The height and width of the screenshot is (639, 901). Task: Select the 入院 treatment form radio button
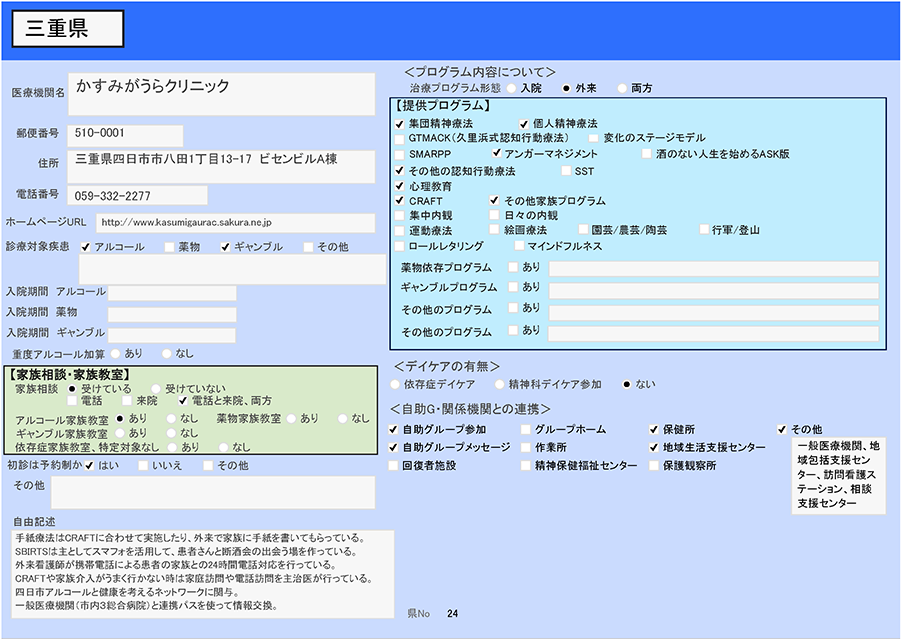click(x=512, y=89)
